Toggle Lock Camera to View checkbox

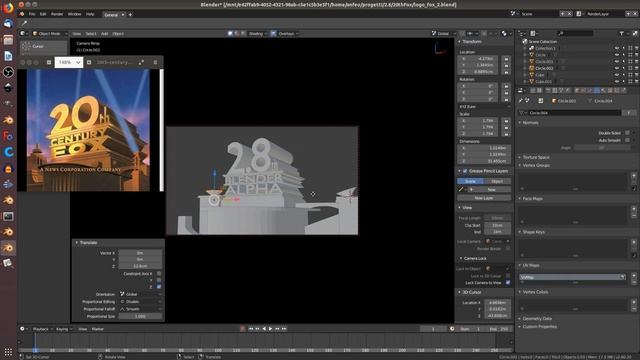[x=508, y=282]
